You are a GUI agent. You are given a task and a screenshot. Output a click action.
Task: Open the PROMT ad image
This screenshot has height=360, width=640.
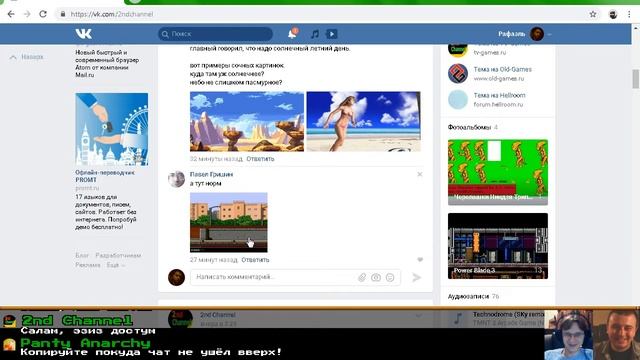[112, 129]
